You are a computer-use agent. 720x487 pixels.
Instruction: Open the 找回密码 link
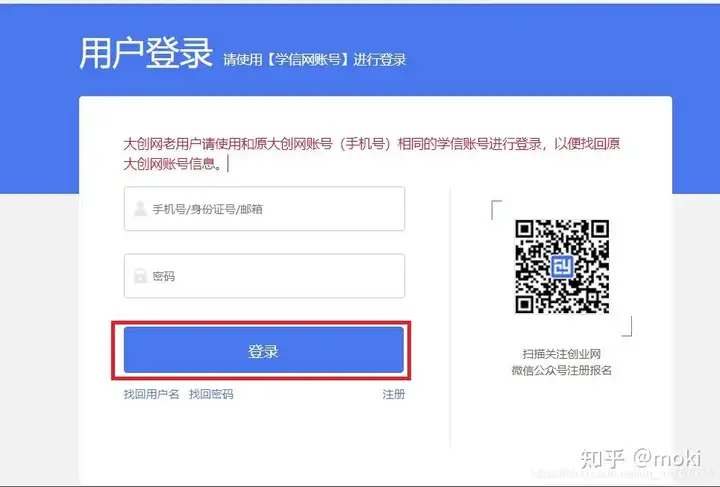211,394
